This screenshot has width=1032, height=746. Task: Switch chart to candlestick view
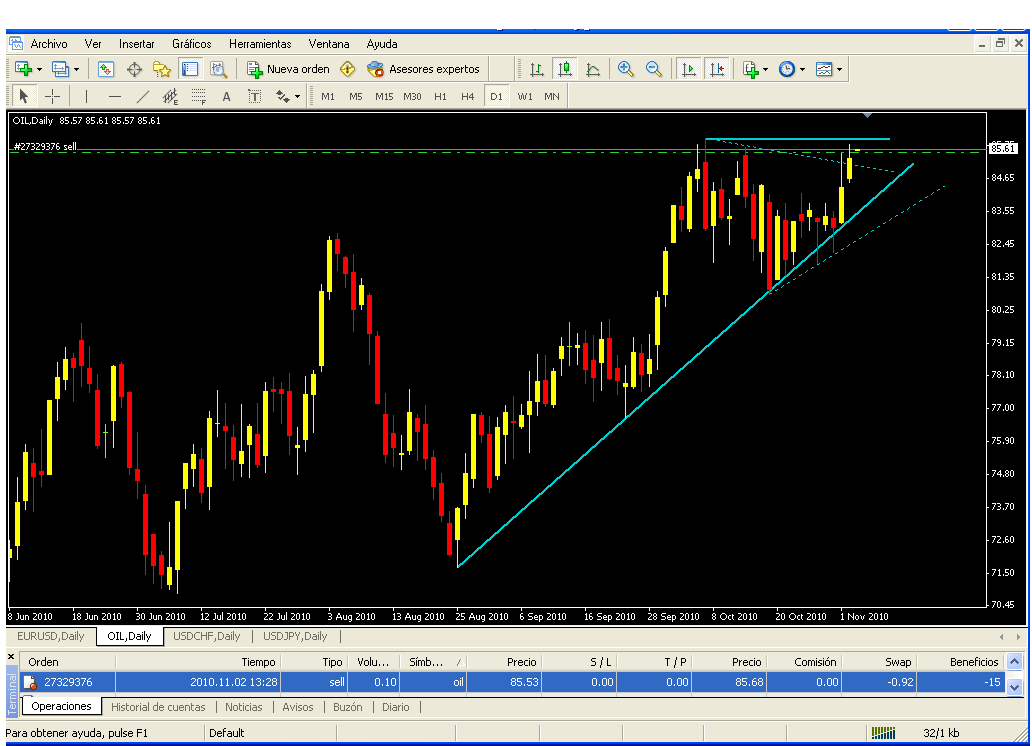pos(565,69)
